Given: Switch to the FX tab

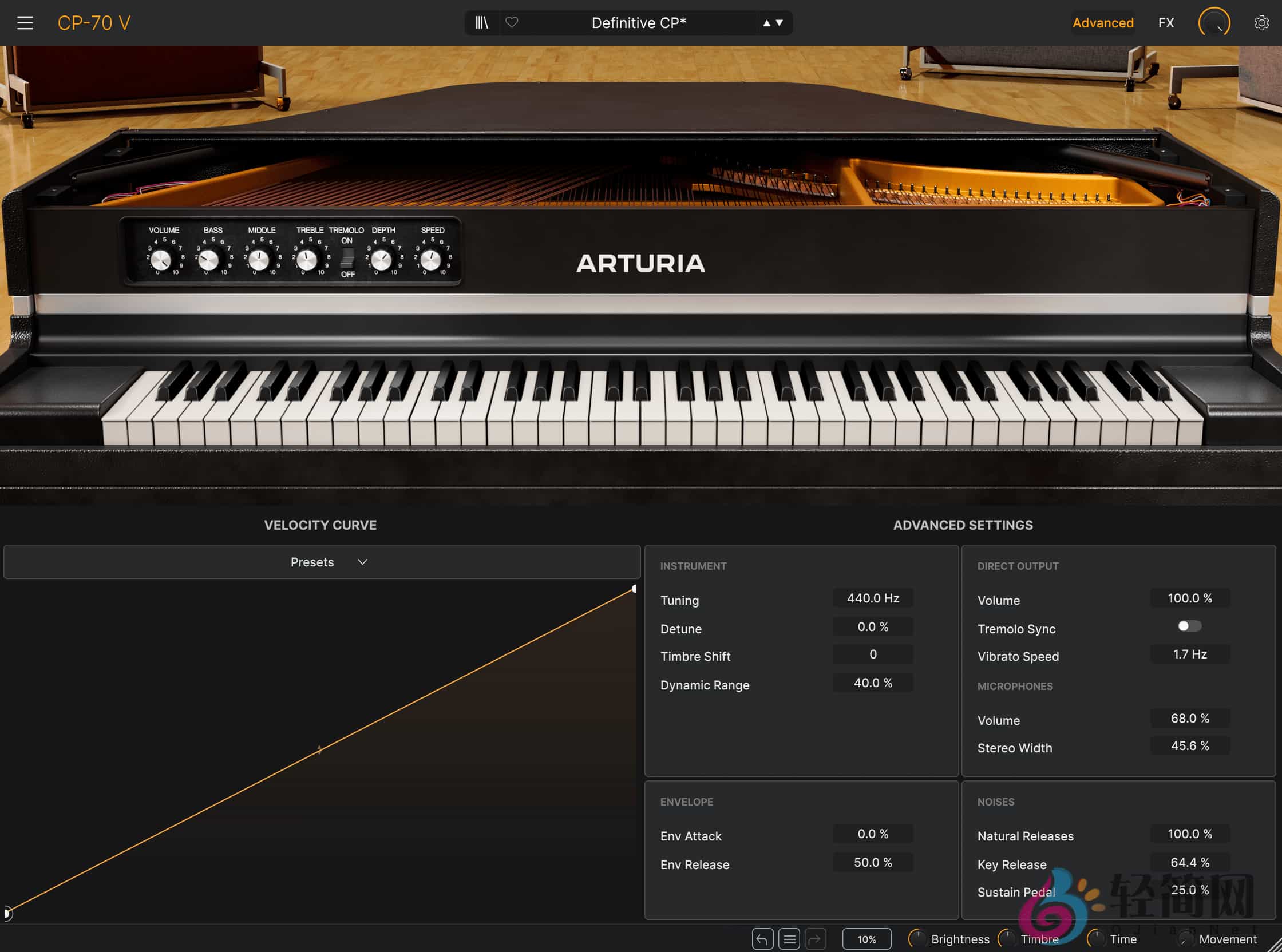Looking at the screenshot, I should pyautogui.click(x=1166, y=23).
